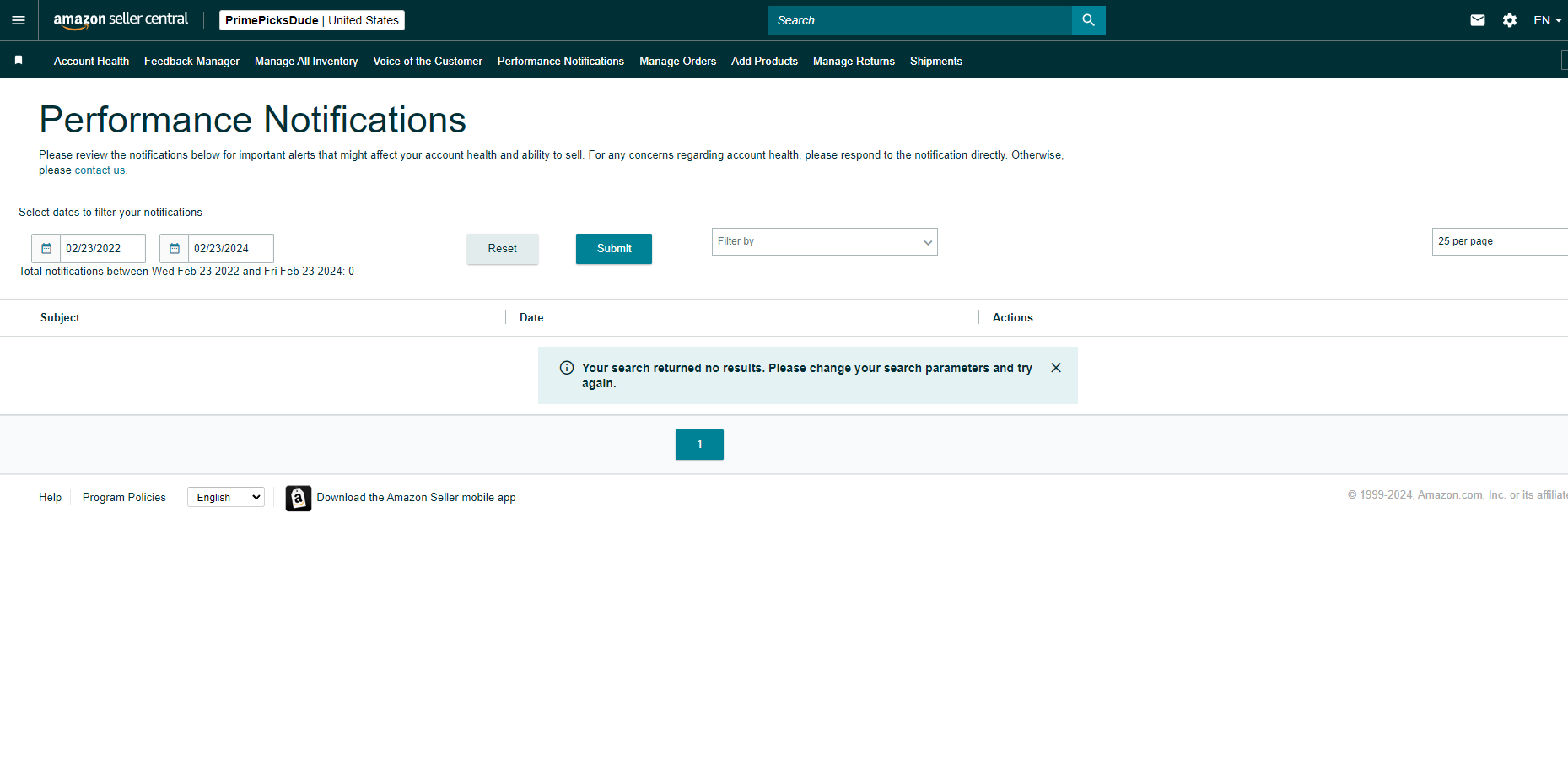Go to Manage Orders

(x=677, y=61)
